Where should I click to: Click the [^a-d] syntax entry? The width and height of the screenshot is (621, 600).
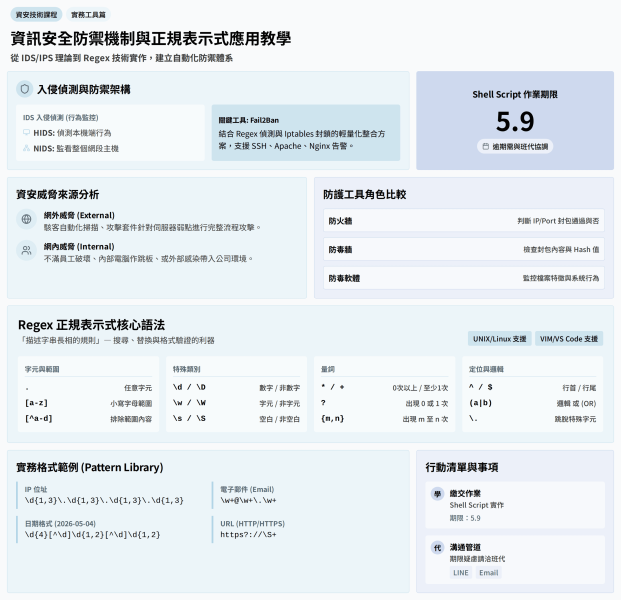[x=39, y=418]
